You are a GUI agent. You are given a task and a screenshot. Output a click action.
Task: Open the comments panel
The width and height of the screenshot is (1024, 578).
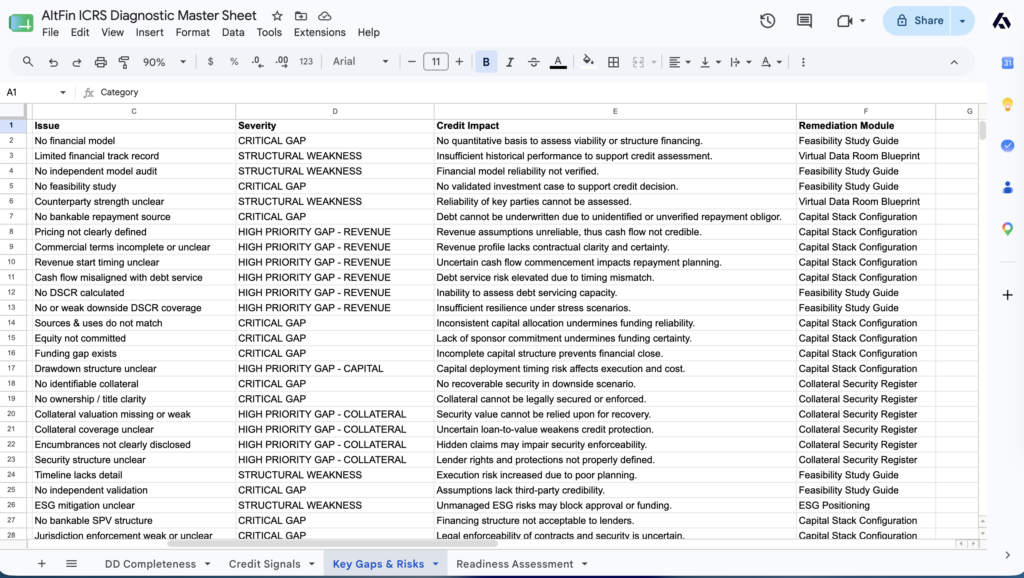(805, 21)
